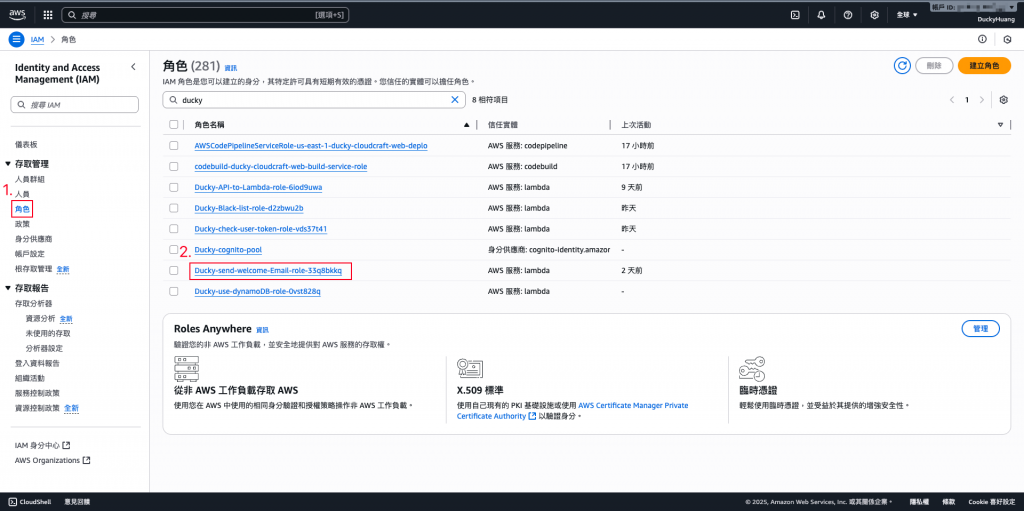Open the 全球 region dropdown

point(907,14)
